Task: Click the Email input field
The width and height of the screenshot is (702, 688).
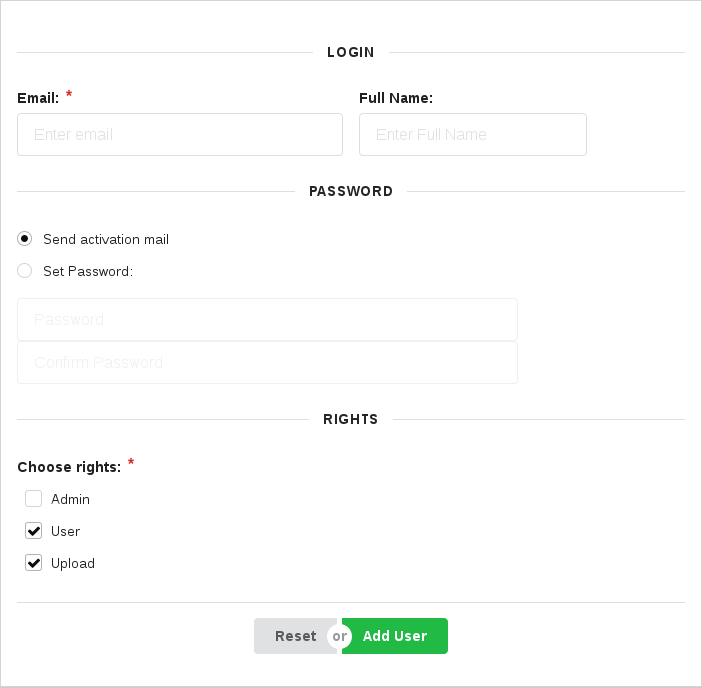Action: (180, 134)
